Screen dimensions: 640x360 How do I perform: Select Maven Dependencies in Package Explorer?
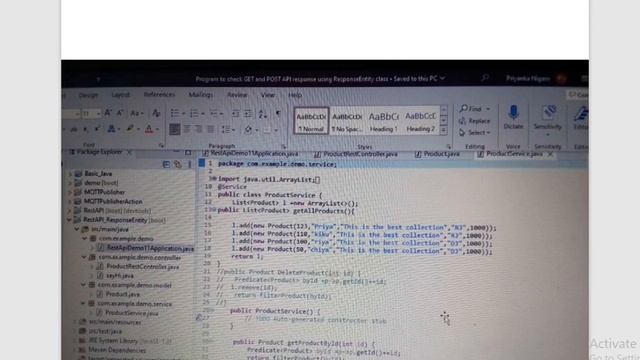tap(117, 350)
